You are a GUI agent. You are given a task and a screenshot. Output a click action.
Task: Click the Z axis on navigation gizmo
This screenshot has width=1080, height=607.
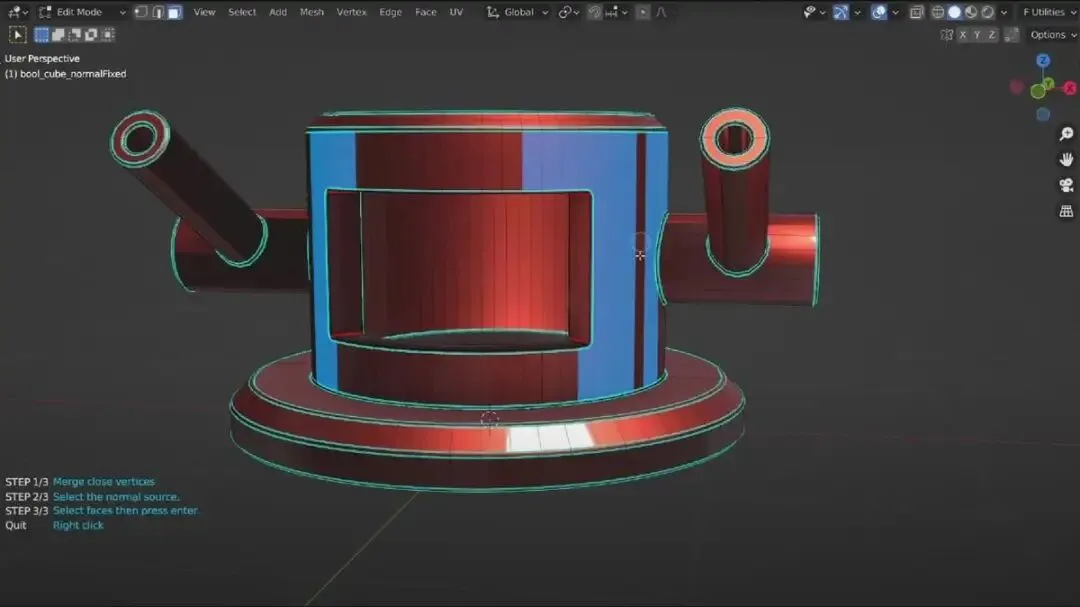1043,61
